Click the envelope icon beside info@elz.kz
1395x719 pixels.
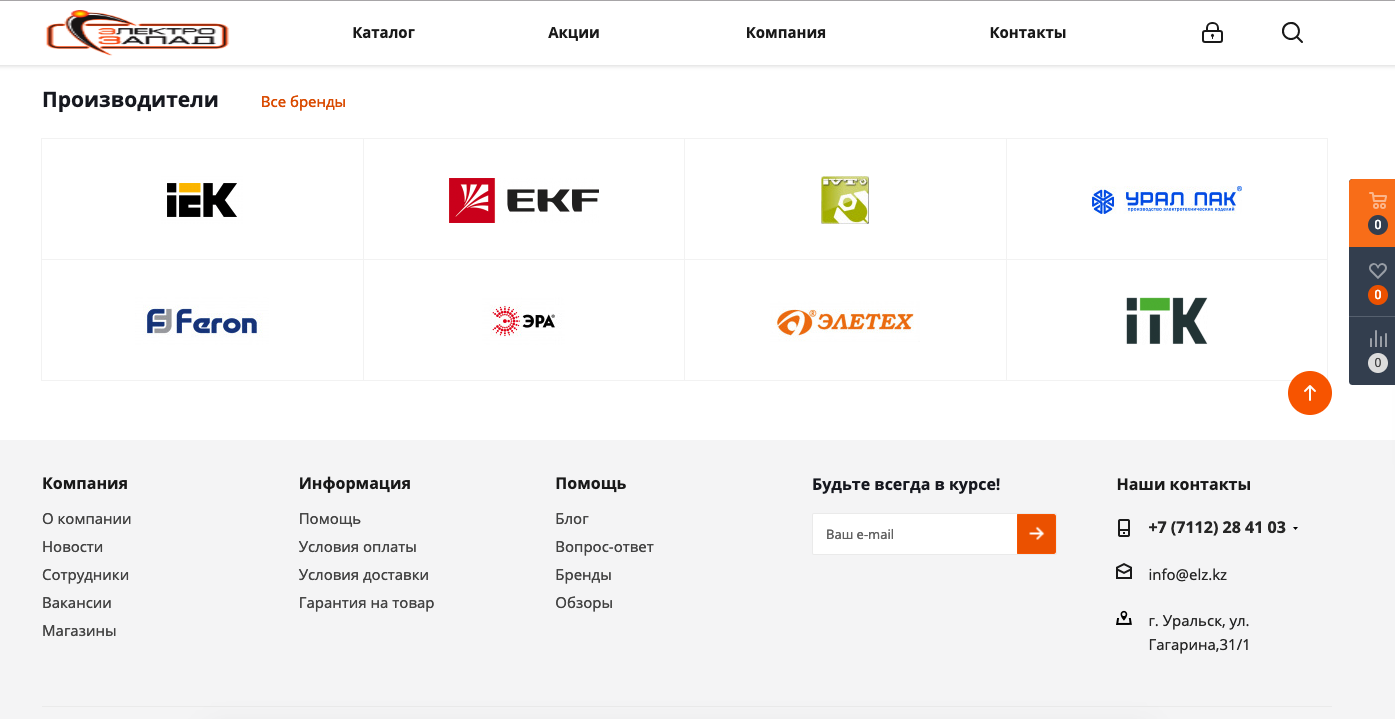(x=1124, y=572)
